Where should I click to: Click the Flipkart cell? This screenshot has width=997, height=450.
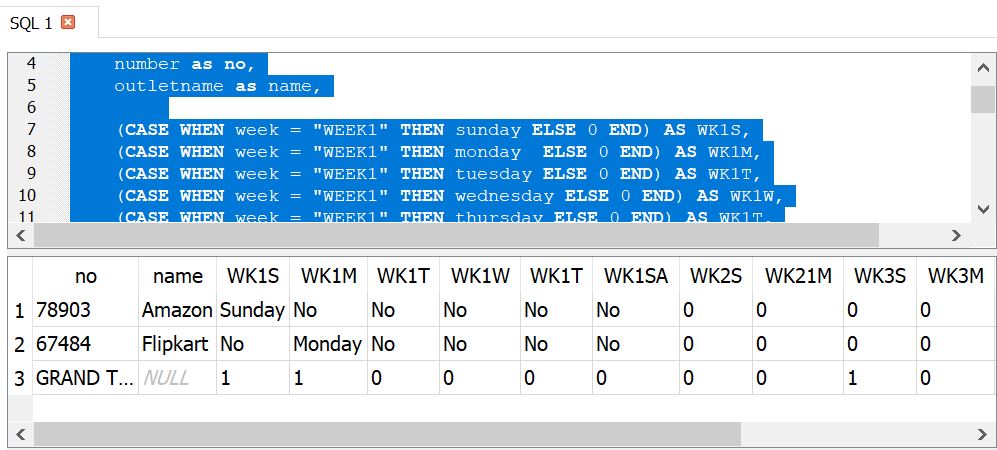click(177, 344)
